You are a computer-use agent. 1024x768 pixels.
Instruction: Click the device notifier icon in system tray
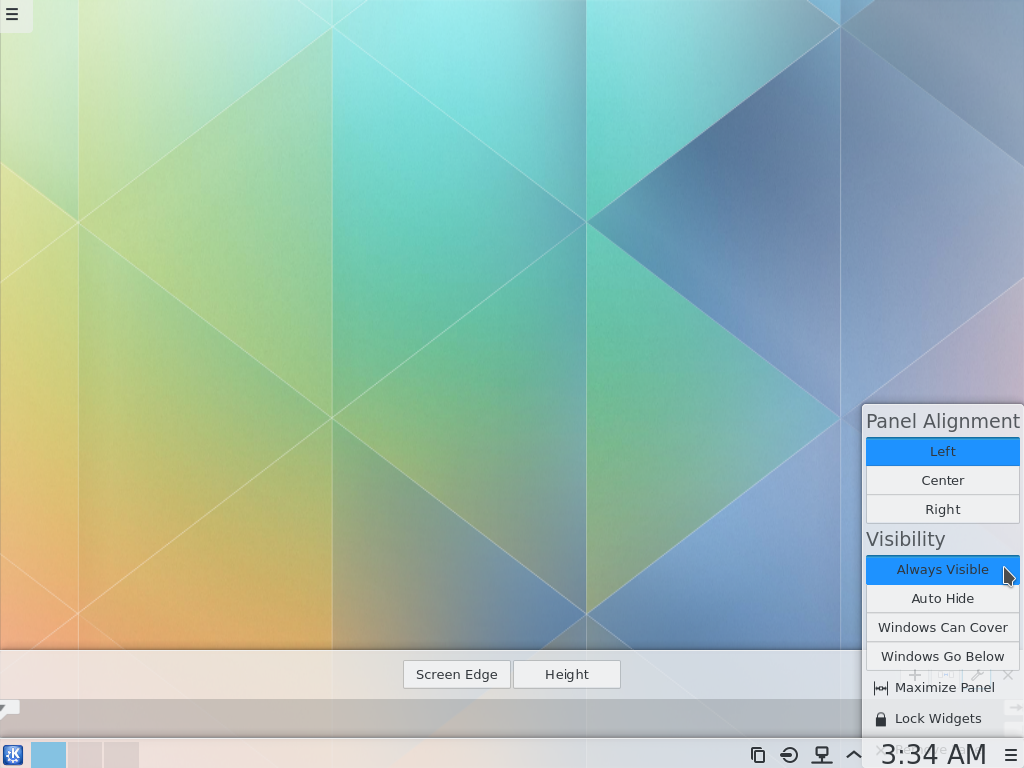822,755
